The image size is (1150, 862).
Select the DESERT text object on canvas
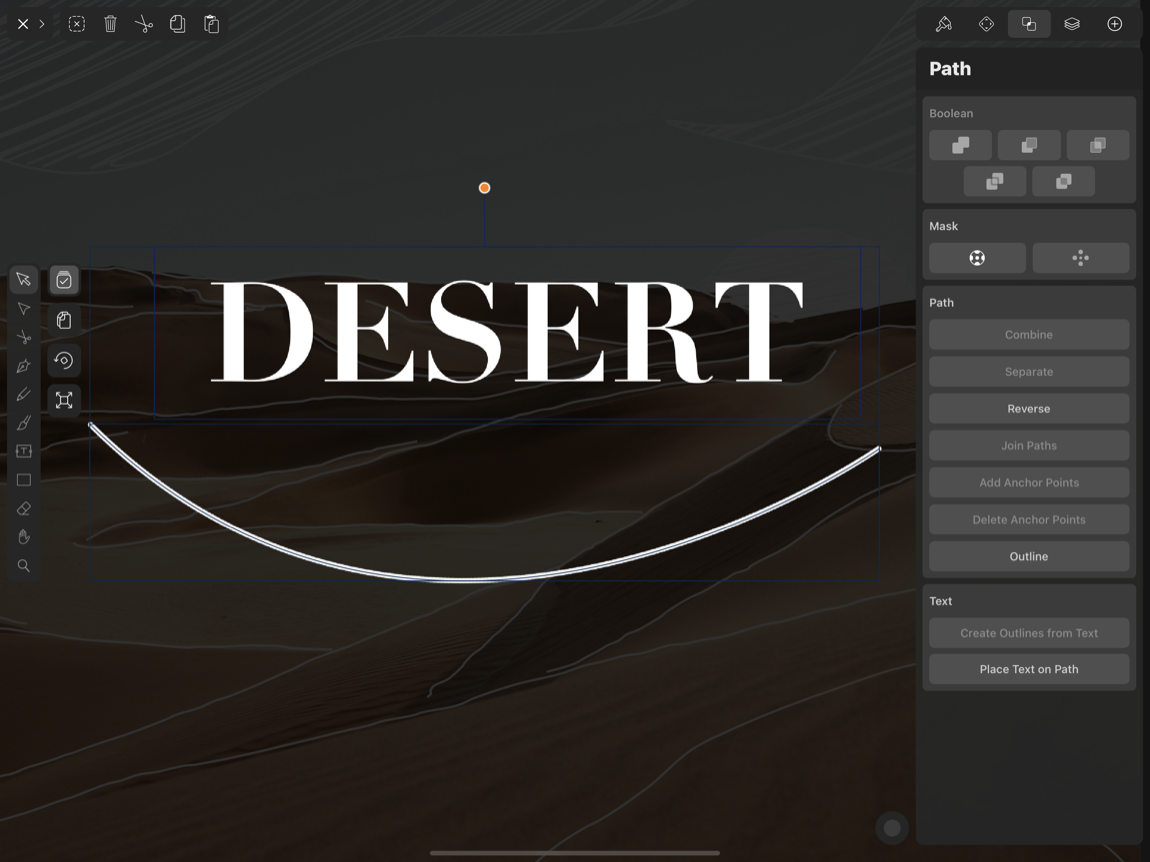click(508, 332)
